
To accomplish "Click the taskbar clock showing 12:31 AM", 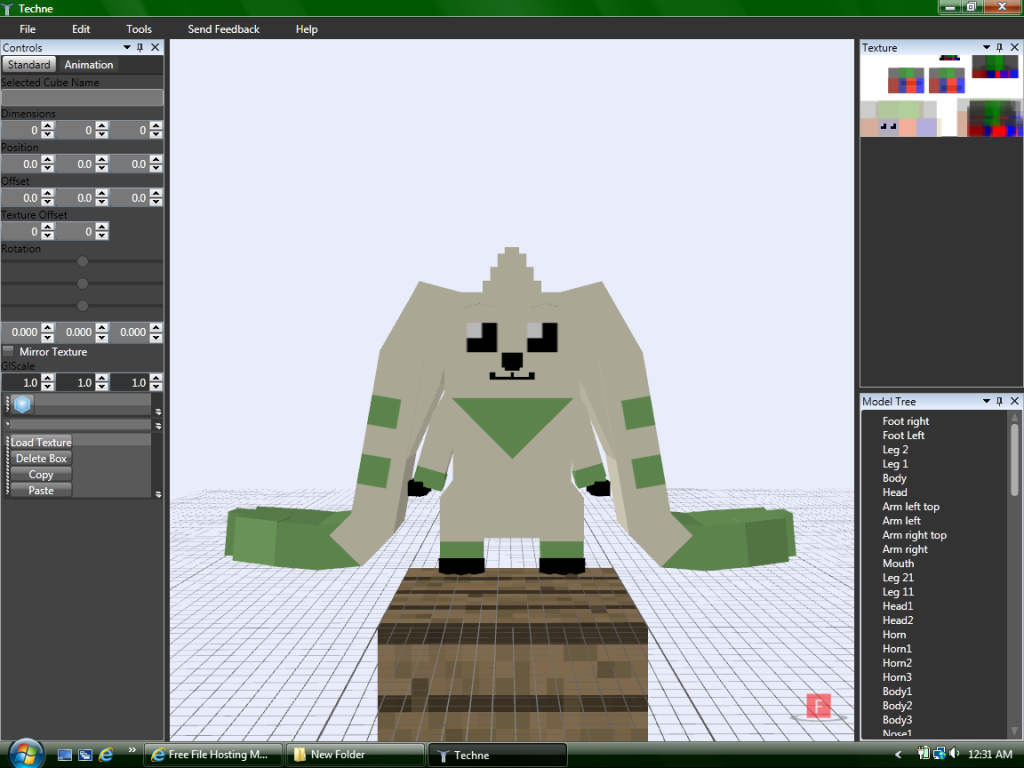I will 989,754.
